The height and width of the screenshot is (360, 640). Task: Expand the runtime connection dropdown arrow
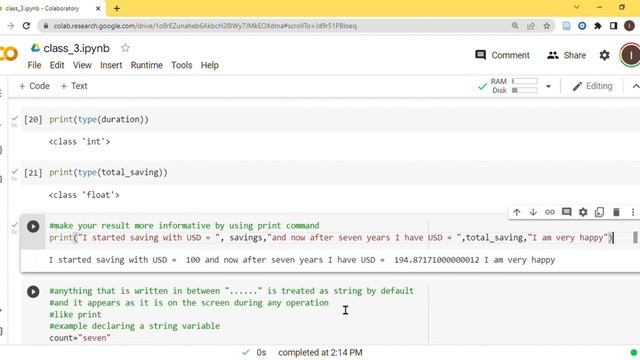click(548, 86)
